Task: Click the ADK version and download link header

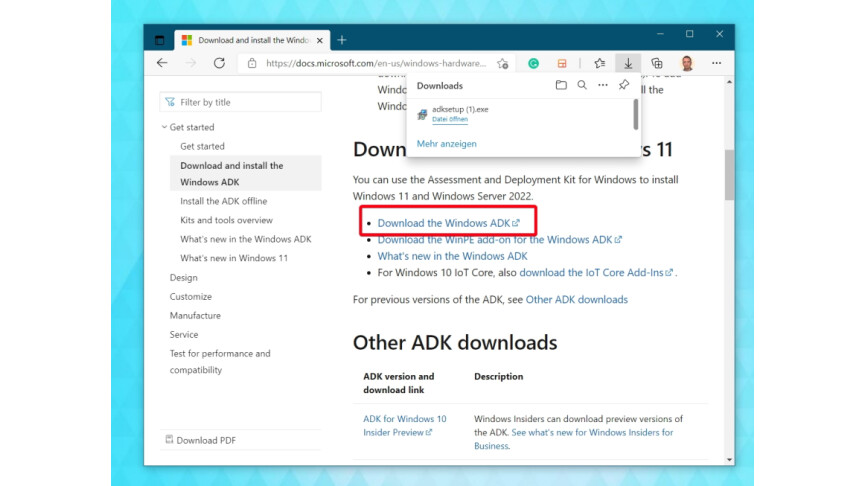Action: point(398,383)
